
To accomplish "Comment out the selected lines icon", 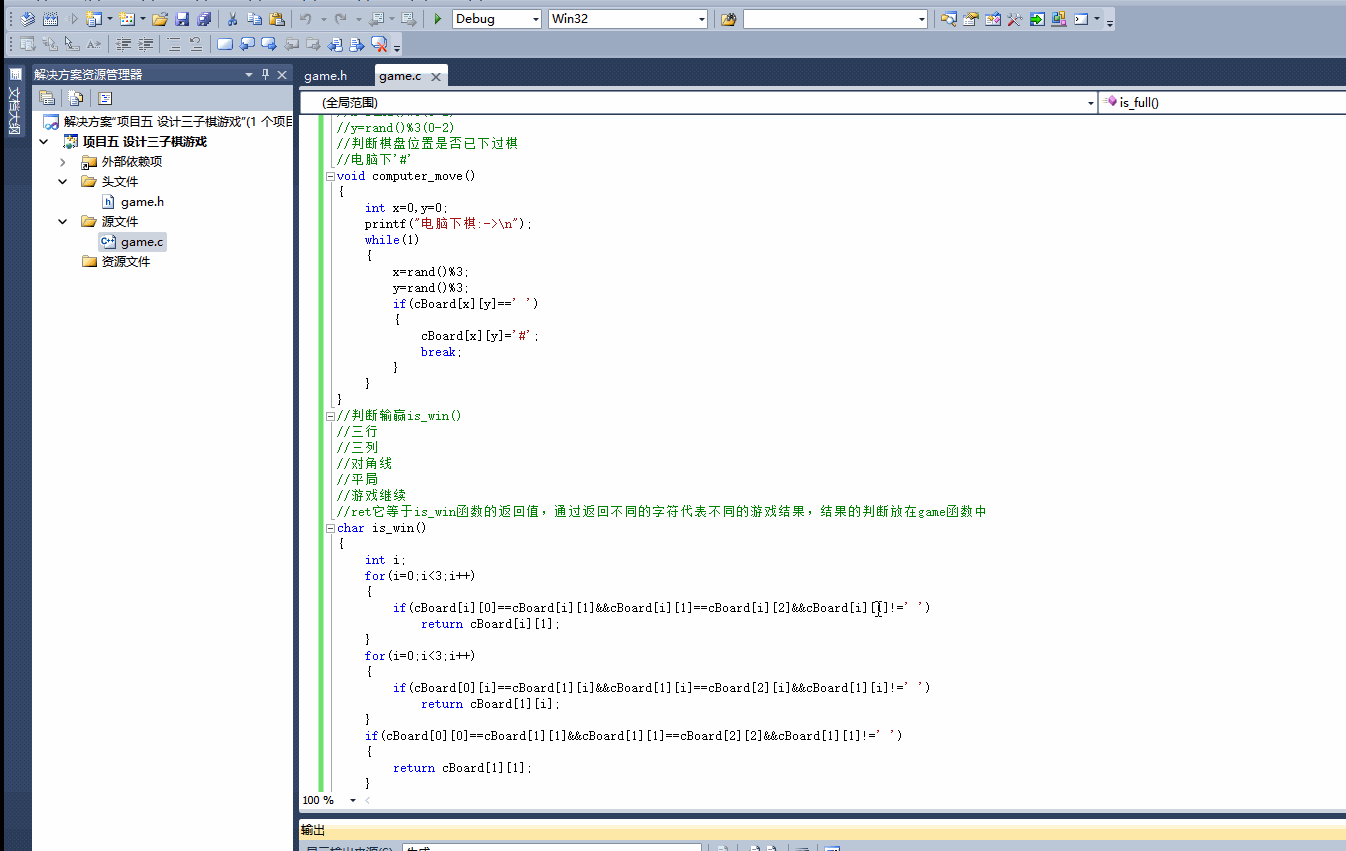I will tap(174, 44).
